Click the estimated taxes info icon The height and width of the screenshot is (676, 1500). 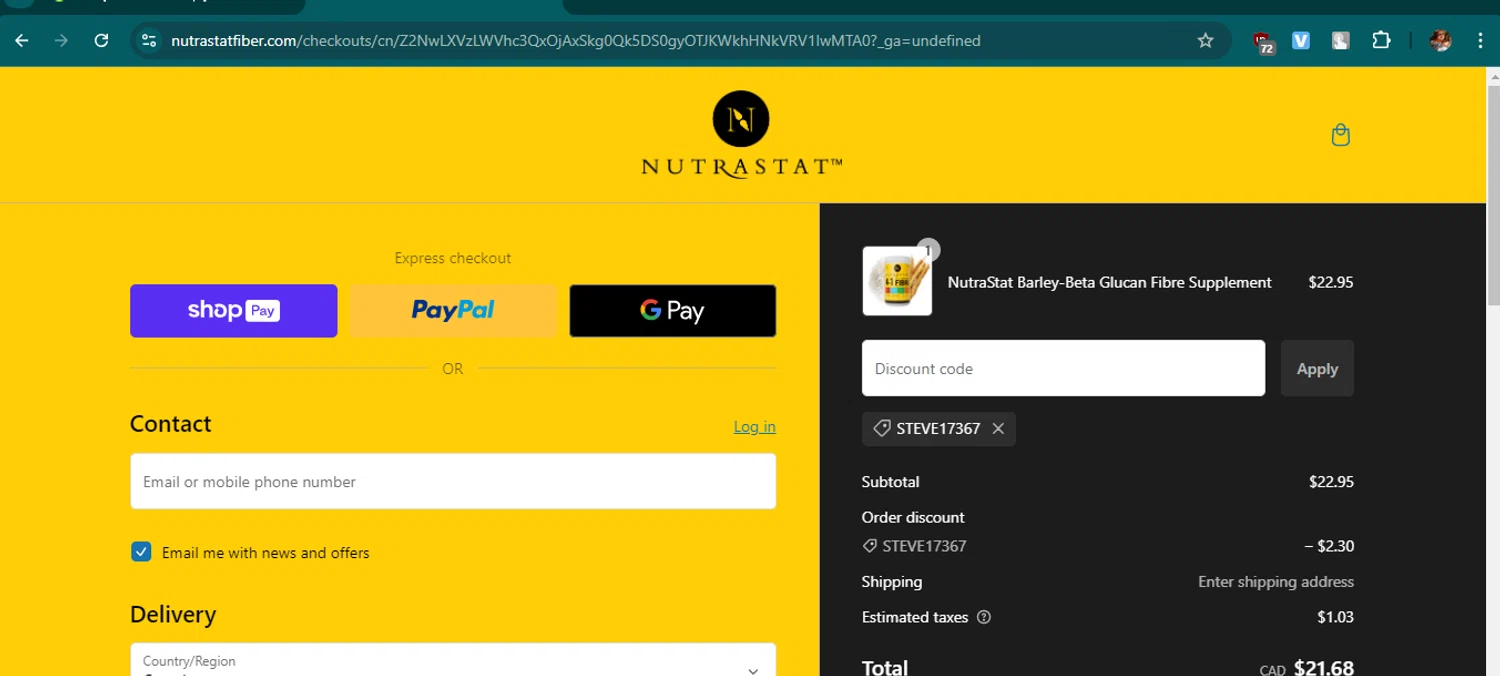tap(984, 617)
